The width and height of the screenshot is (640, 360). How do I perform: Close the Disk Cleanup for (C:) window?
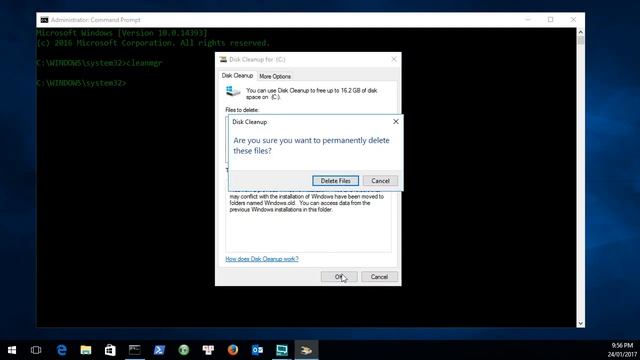[394, 59]
